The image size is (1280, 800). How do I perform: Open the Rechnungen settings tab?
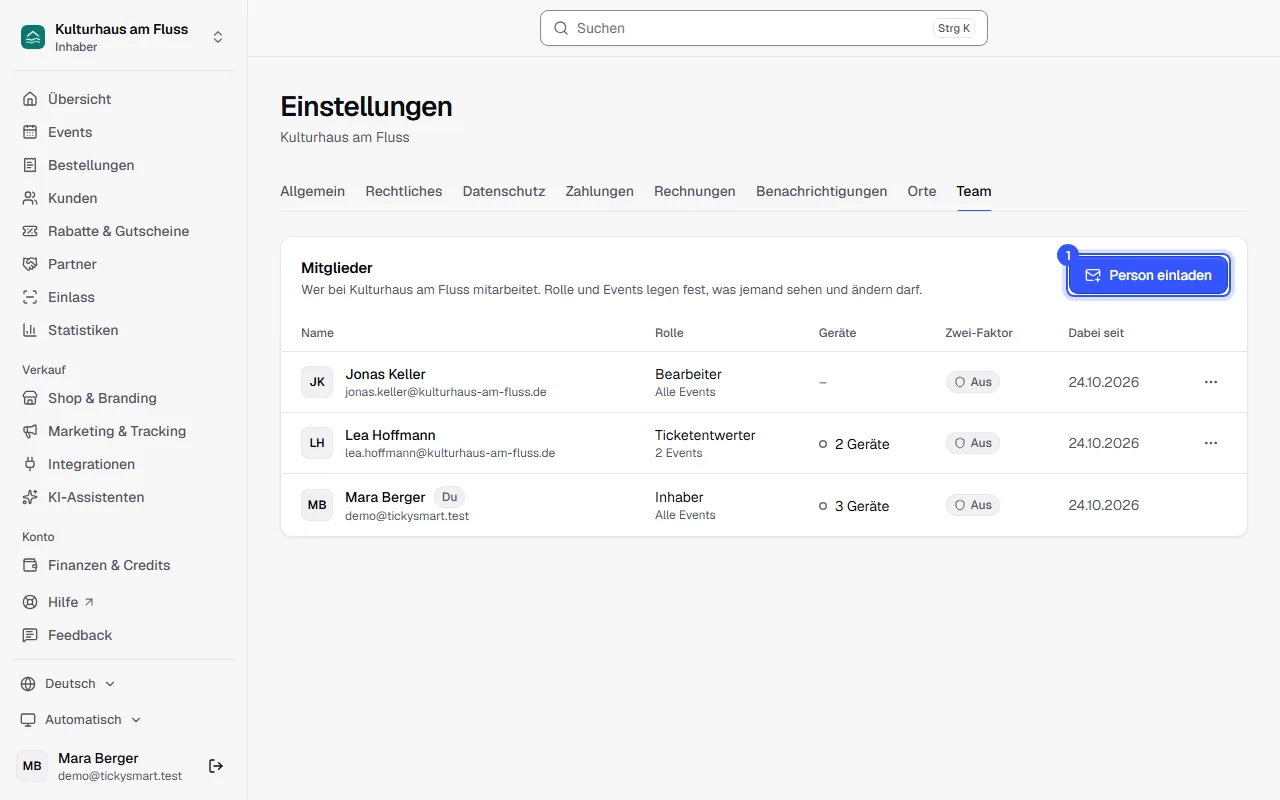pos(695,191)
